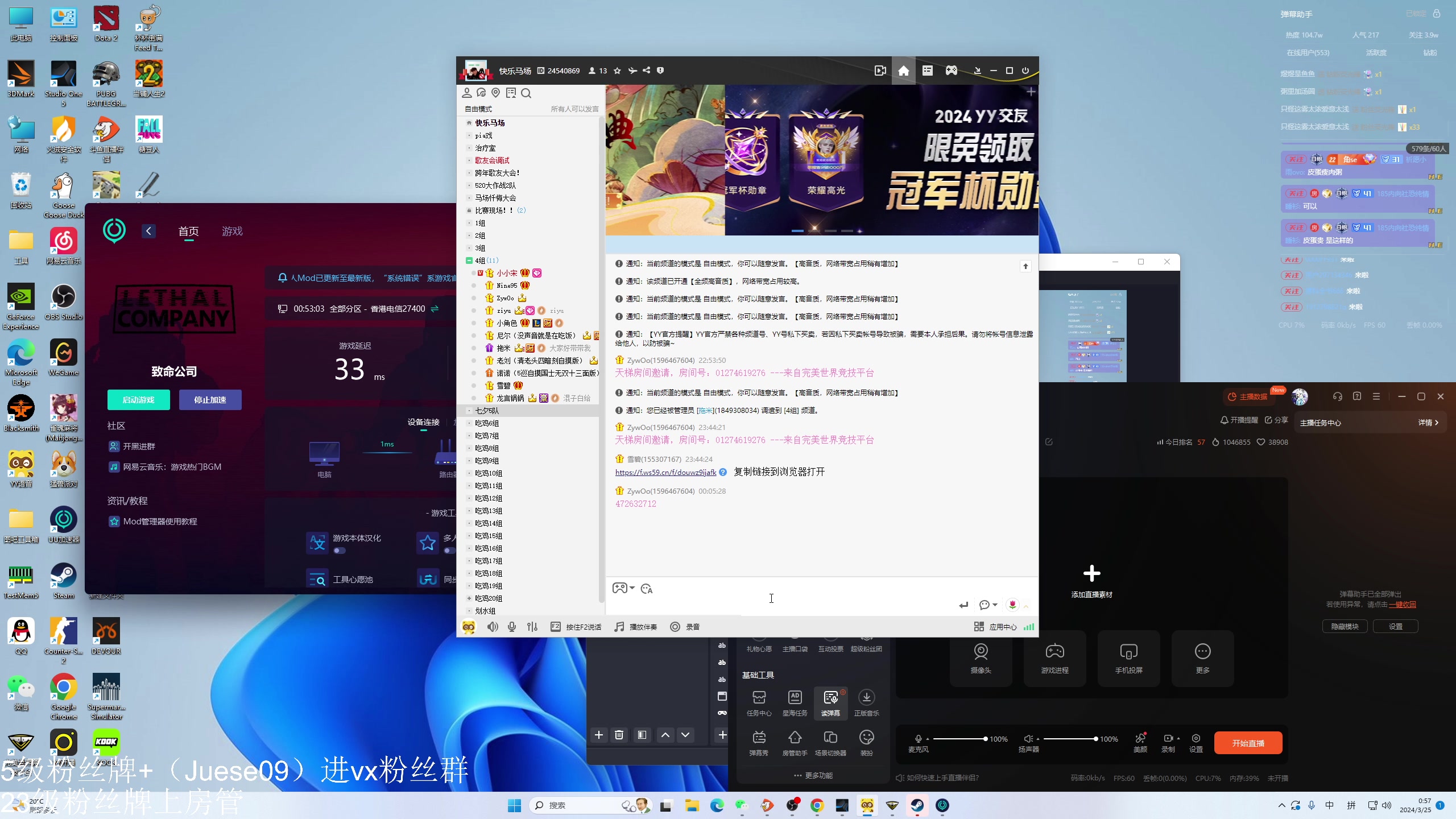Click 启动游戏 button in UU

(x=138, y=400)
